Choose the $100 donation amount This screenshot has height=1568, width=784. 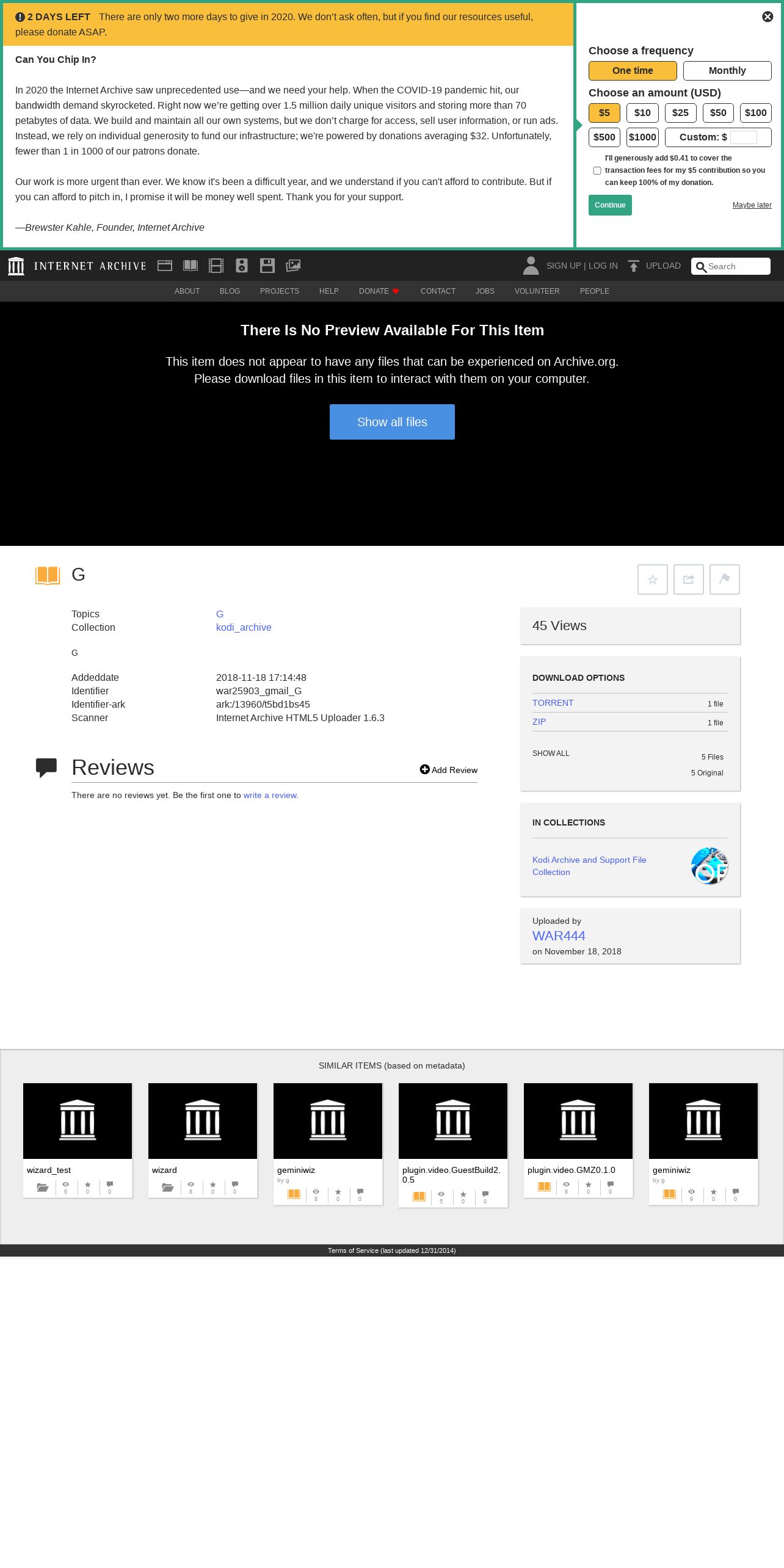[756, 113]
